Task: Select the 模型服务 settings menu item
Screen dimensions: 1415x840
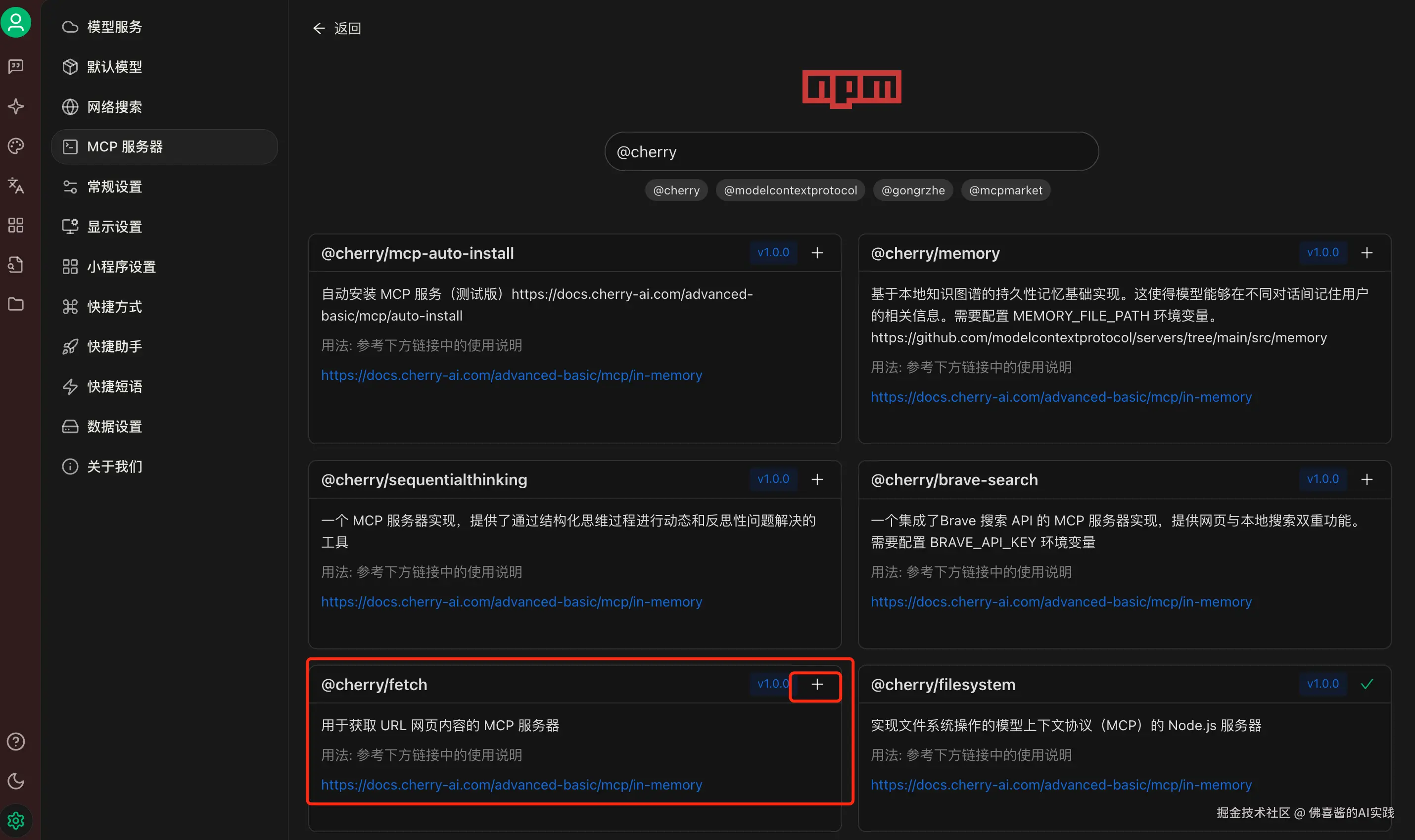Action: click(114, 27)
